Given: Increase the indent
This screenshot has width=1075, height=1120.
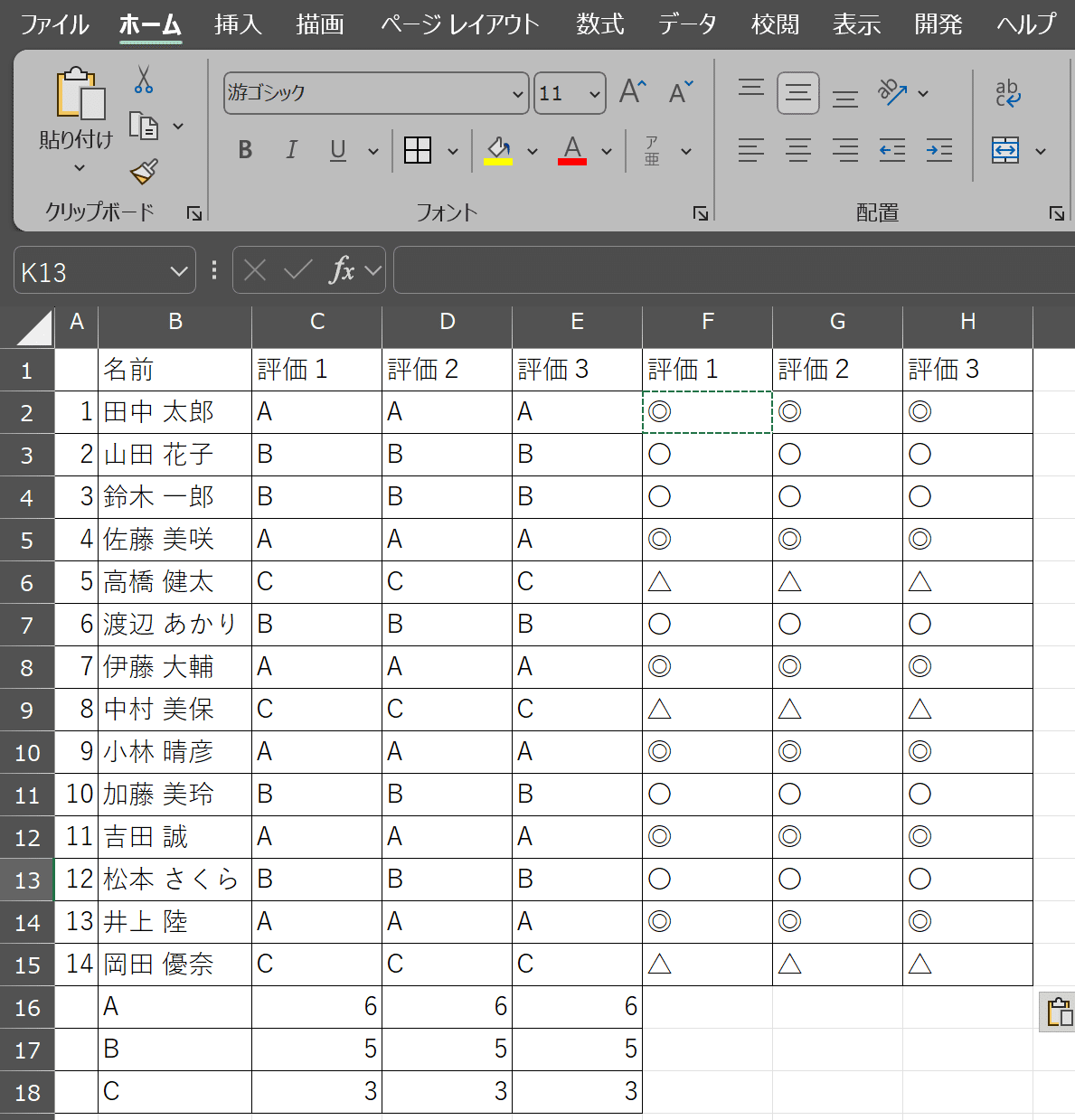Looking at the screenshot, I should pos(939,150).
